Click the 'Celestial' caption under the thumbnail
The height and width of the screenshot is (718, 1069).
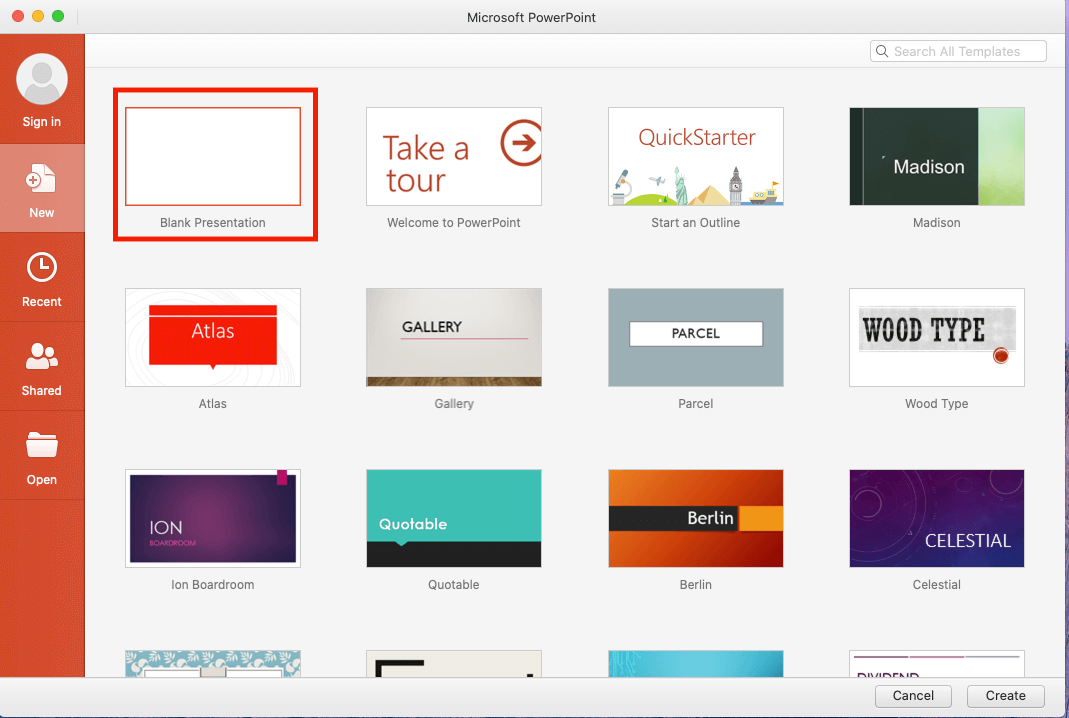point(937,584)
